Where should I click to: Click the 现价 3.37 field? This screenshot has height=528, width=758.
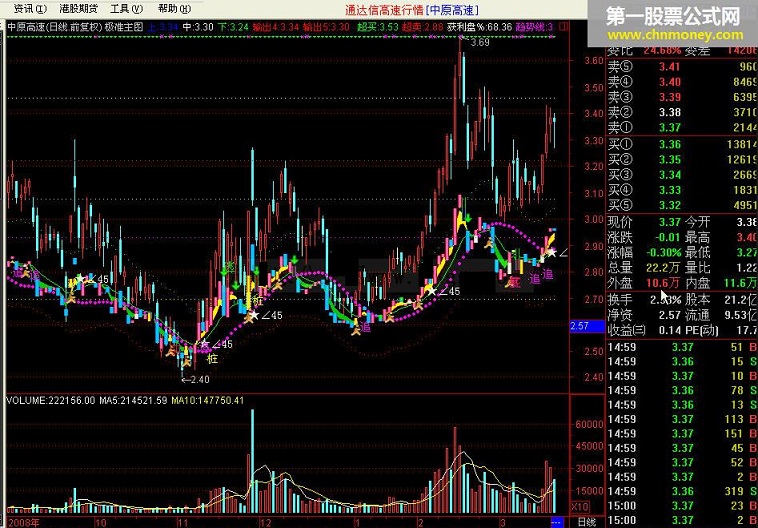[x=644, y=222]
